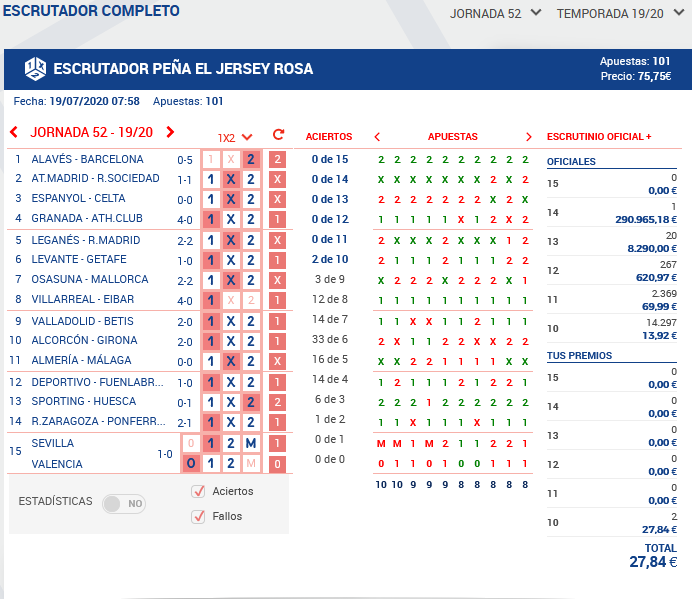692x599 pixels.
Task: Click official prize 620,97 €
Action: [x=656, y=278]
